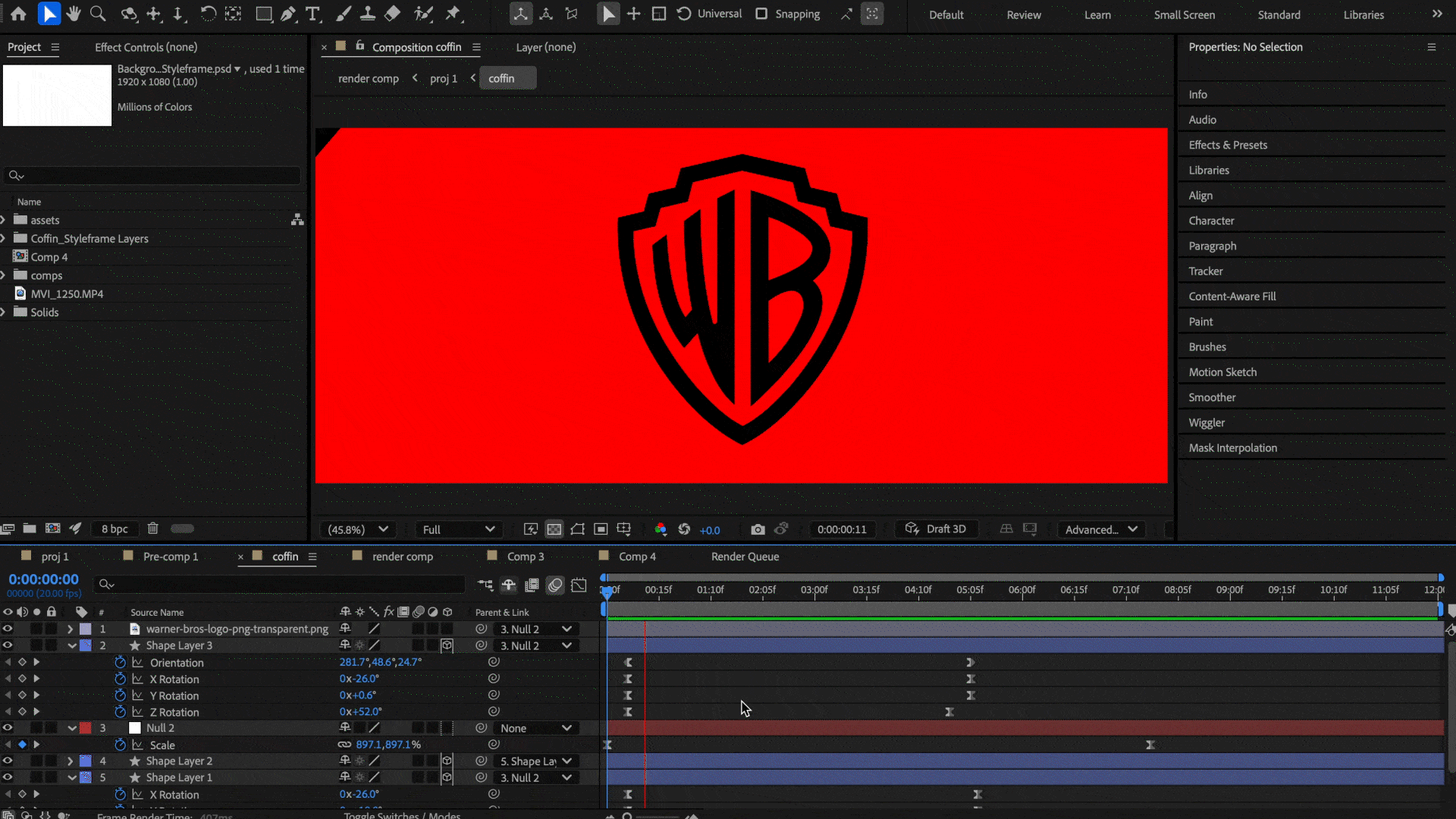Hide the Shape Layer 2 layer
1456x819 pixels.
pos(8,761)
